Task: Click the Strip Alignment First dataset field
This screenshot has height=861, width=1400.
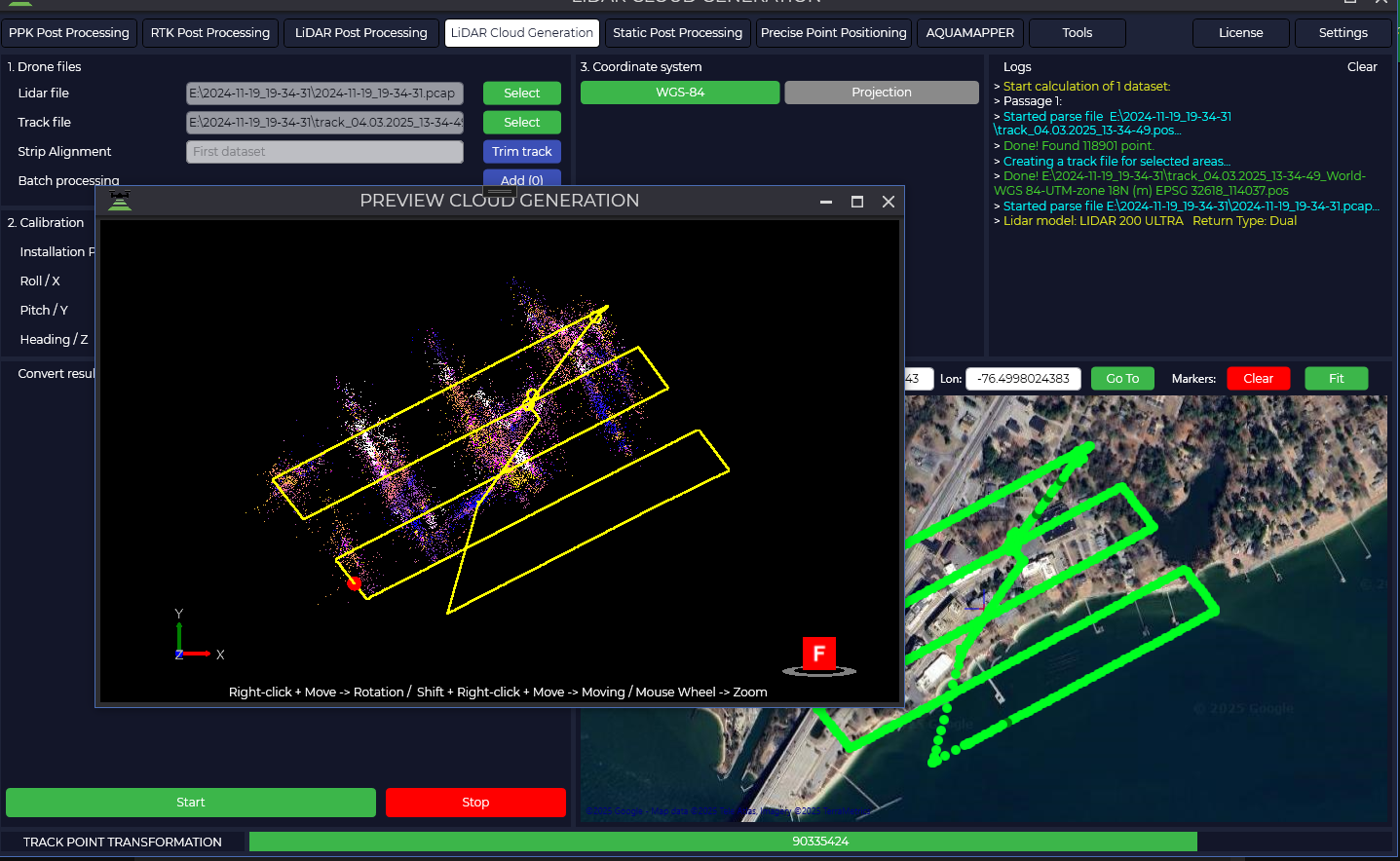Action: 324,152
